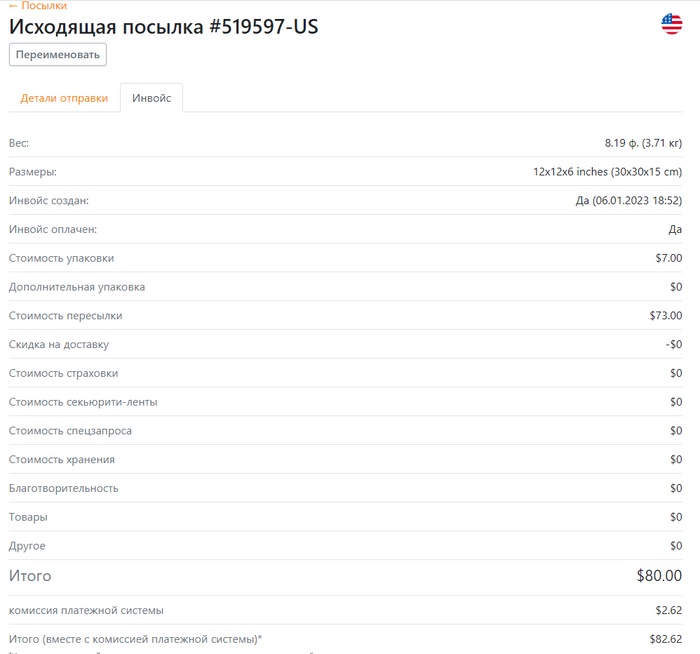
Task: Click the $82.62 final total with fee
Action: pos(665,638)
